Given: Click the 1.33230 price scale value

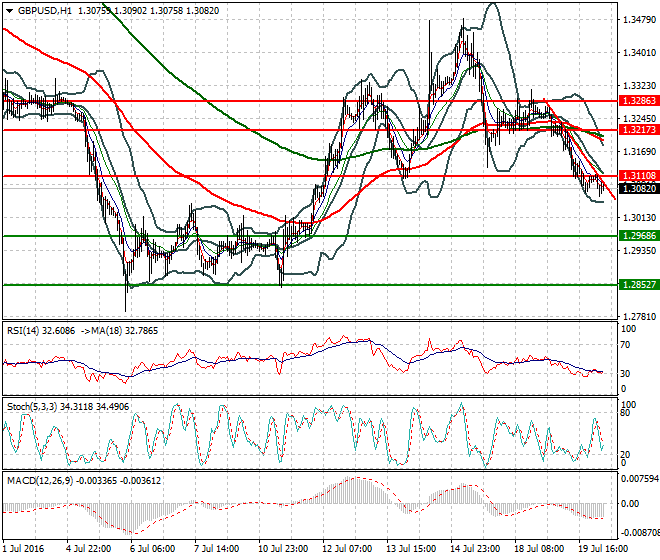Looking at the screenshot, I should [x=639, y=86].
